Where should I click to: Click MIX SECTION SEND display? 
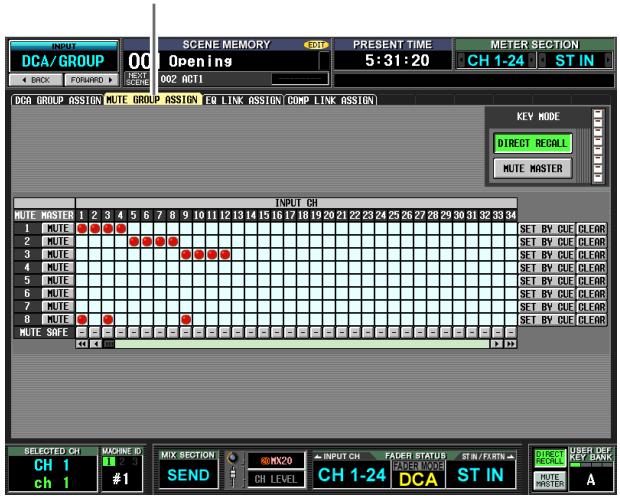pos(188,475)
